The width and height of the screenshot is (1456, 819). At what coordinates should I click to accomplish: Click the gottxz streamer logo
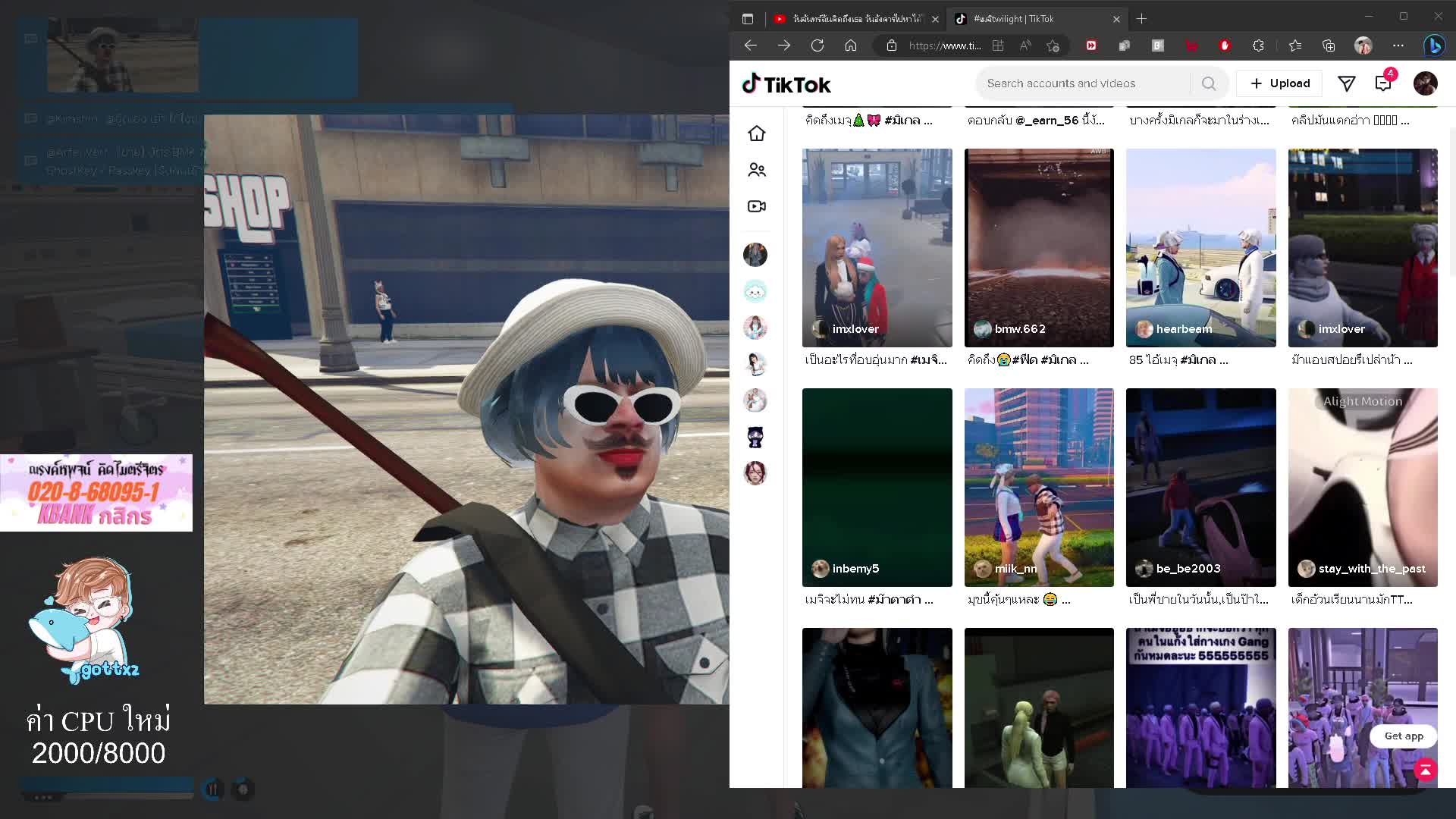pyautogui.click(x=85, y=620)
